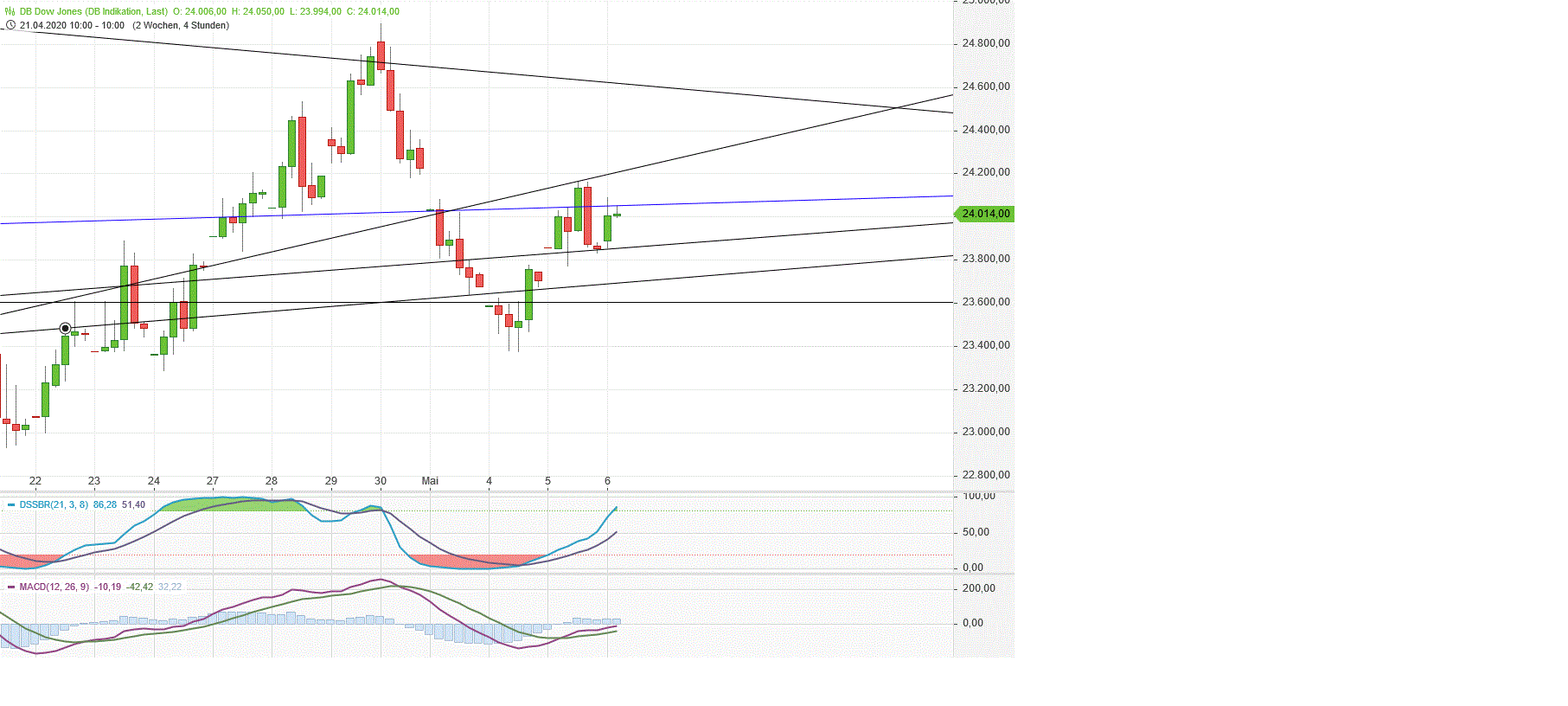Click the price axis label 24.200,00
The image size is (1568, 706).
pos(986,172)
